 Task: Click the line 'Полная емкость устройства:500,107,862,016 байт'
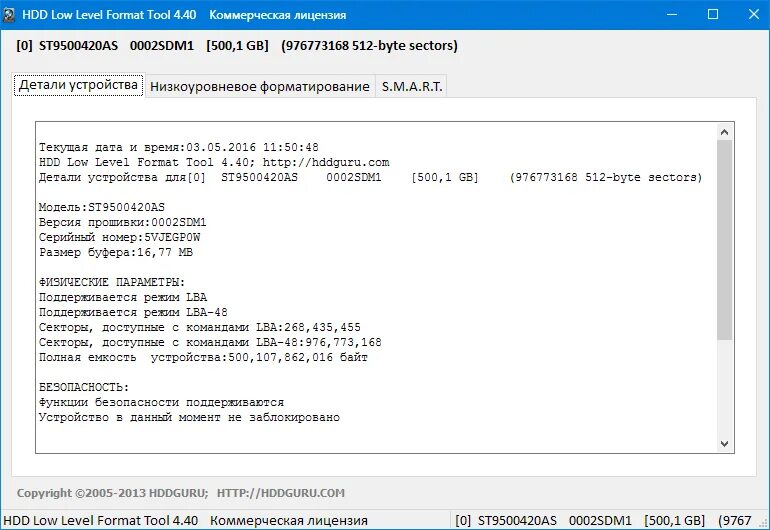tap(203, 357)
